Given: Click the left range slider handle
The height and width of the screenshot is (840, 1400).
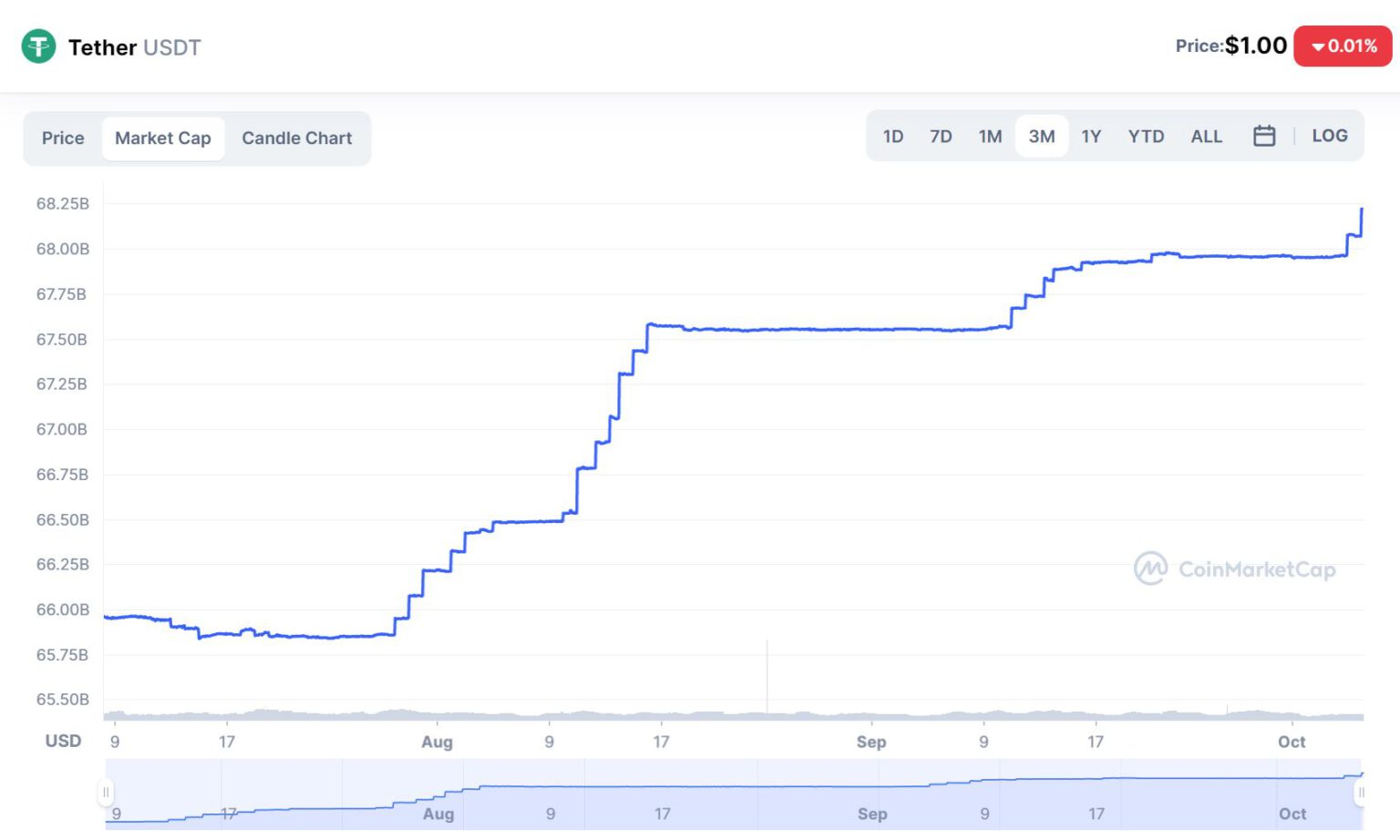Looking at the screenshot, I should pyautogui.click(x=106, y=793).
